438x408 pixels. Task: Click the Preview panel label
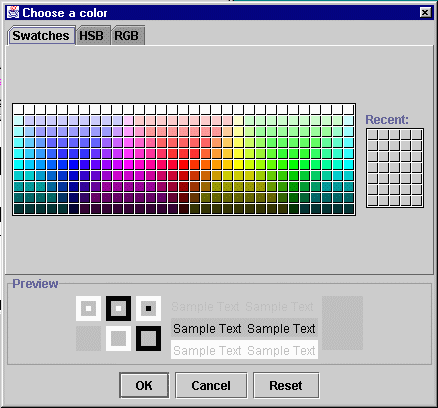(x=35, y=284)
